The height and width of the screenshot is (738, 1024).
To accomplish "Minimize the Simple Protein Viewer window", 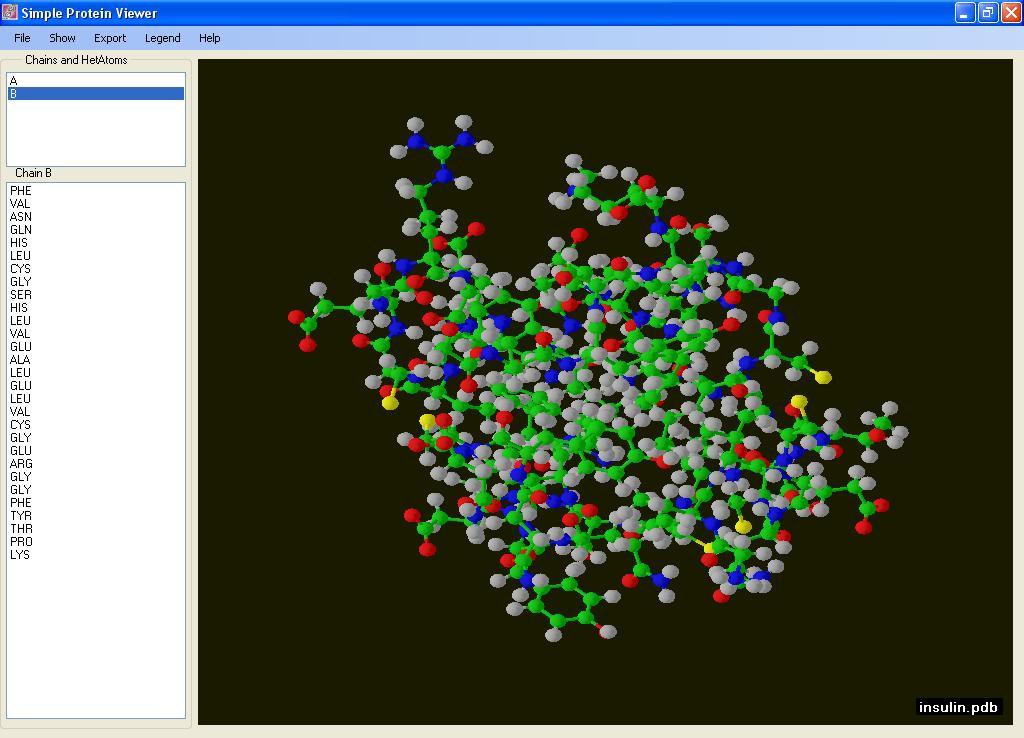I will point(965,12).
